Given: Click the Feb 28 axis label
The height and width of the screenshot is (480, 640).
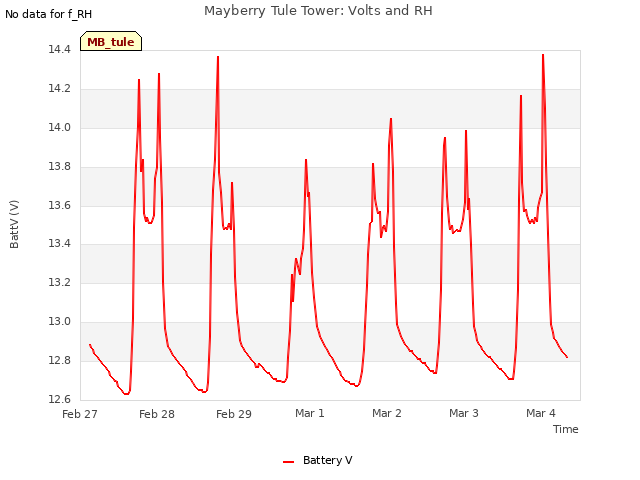Looking at the screenshot, I should point(157,414).
